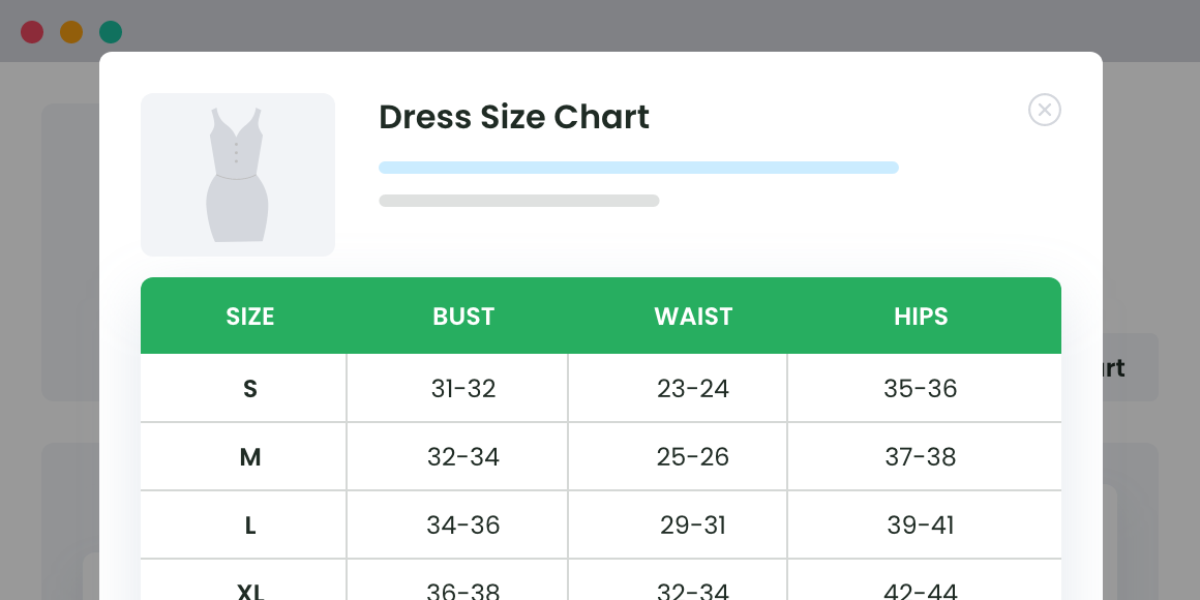1200x600 pixels.
Task: Click the gray placeholder line under the title
Action: [x=518, y=200]
